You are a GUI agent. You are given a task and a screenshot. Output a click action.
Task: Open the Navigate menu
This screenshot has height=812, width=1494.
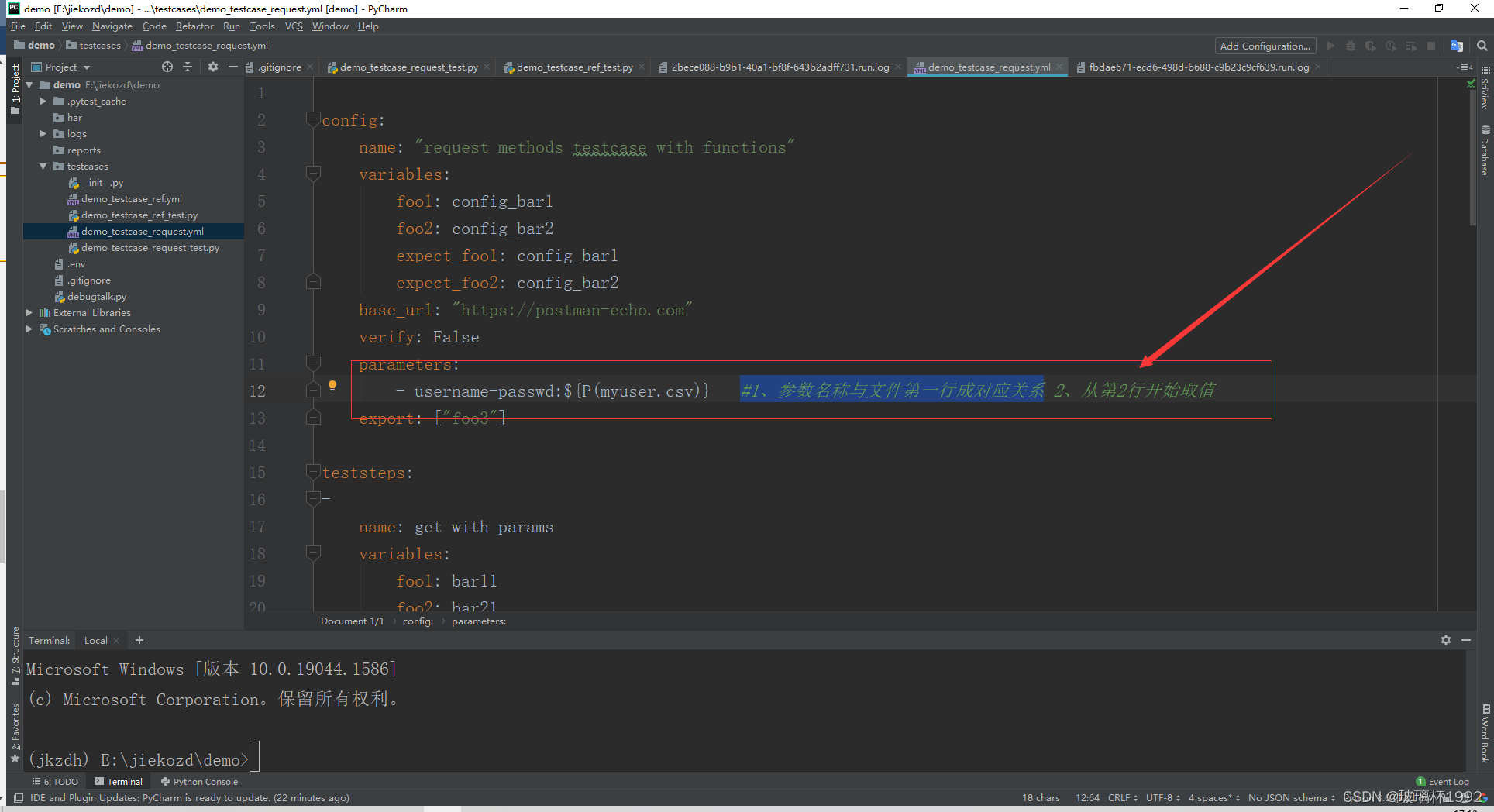click(112, 26)
